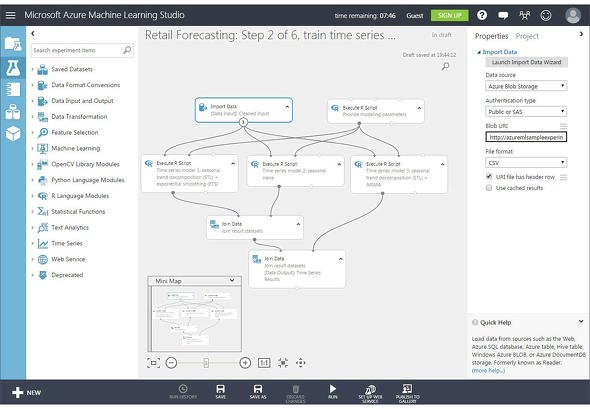590x409 pixels.
Task: Select the Experiments flask sidebar icon
Action: 13,68
